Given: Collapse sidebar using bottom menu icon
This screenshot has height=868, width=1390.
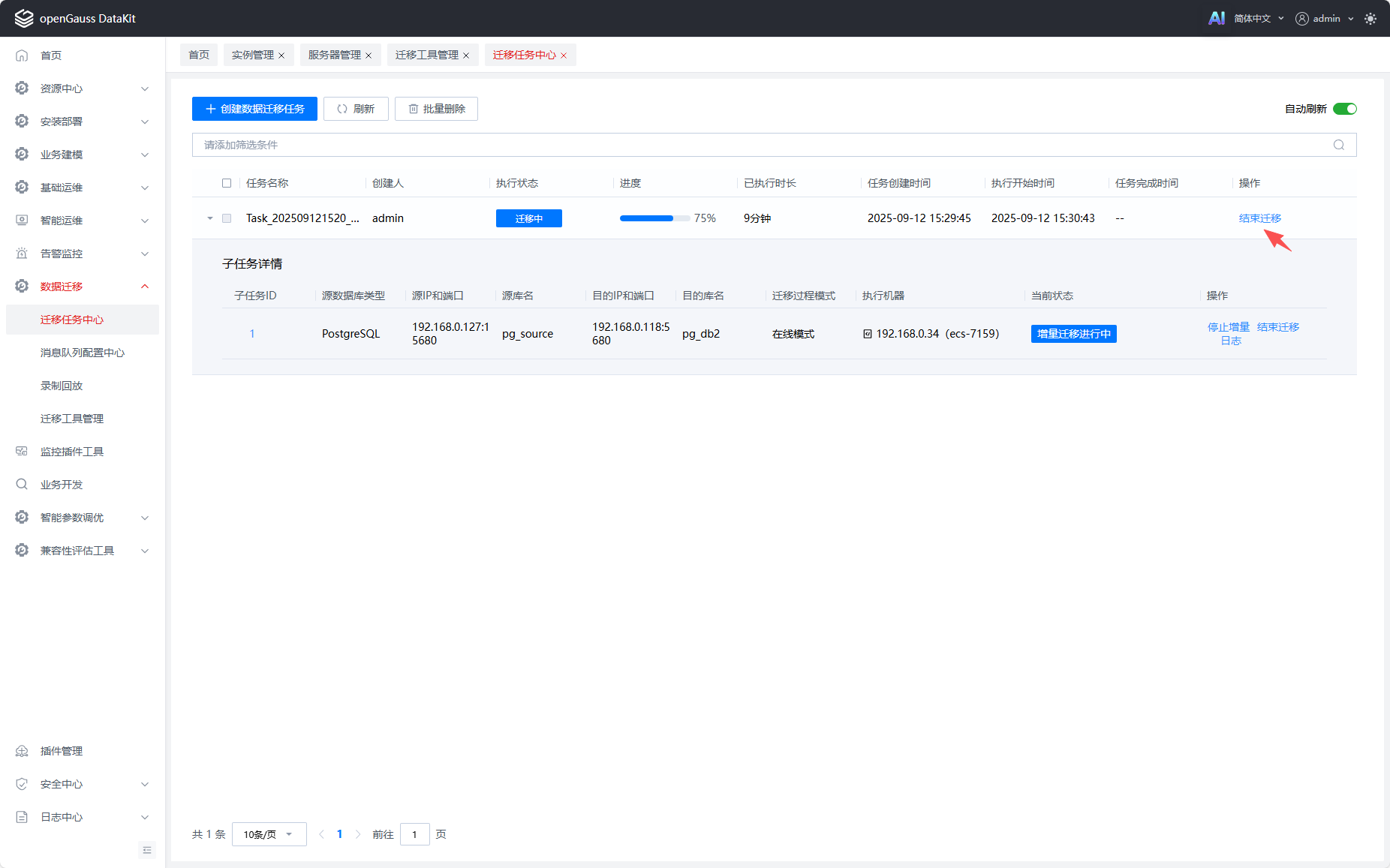Looking at the screenshot, I should tap(147, 850).
